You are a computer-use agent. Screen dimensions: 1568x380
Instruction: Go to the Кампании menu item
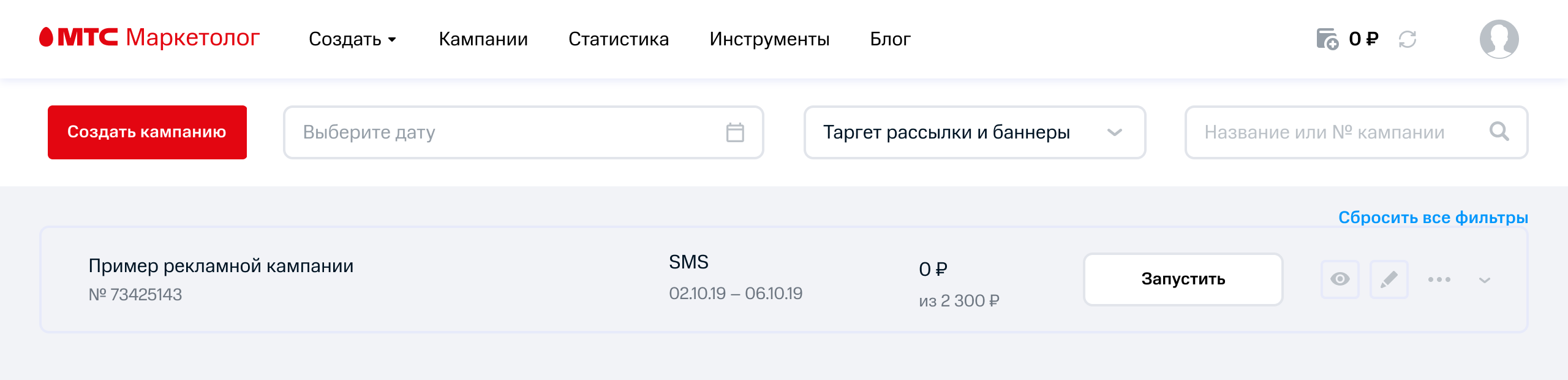click(x=483, y=39)
